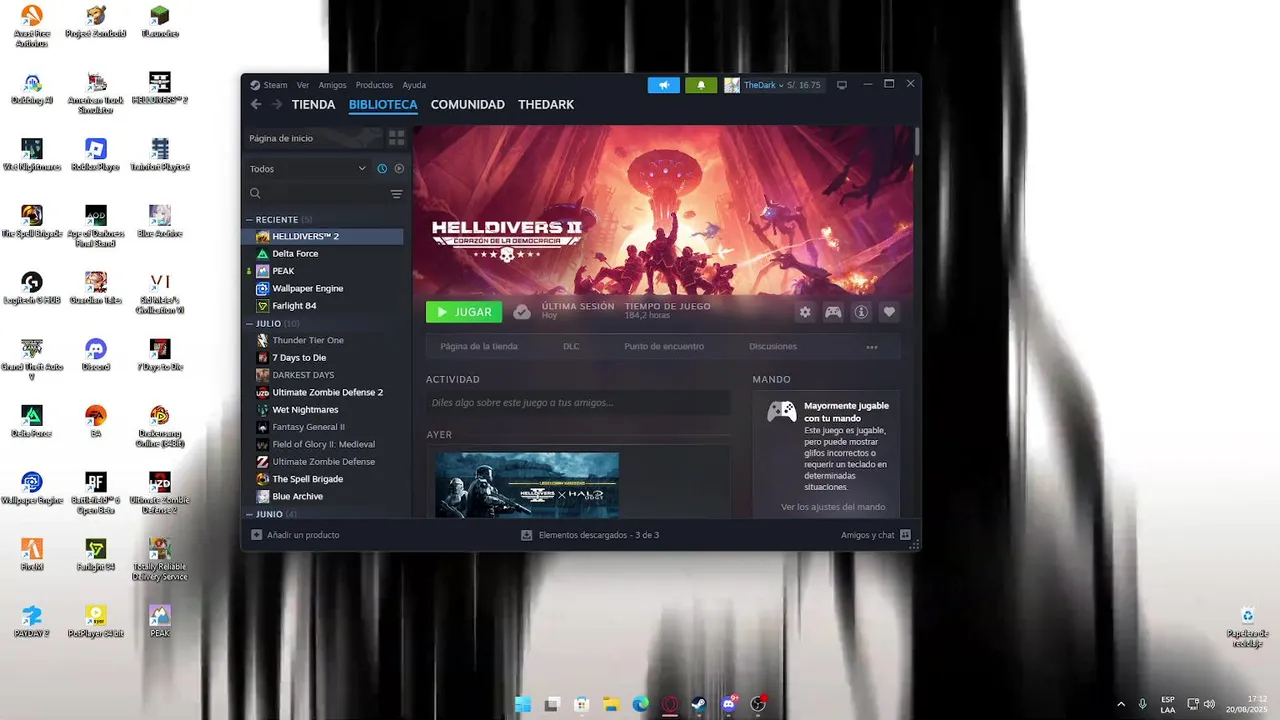This screenshot has width=1280, height=720.
Task: Open Punto de encuentro link
Action: point(664,347)
